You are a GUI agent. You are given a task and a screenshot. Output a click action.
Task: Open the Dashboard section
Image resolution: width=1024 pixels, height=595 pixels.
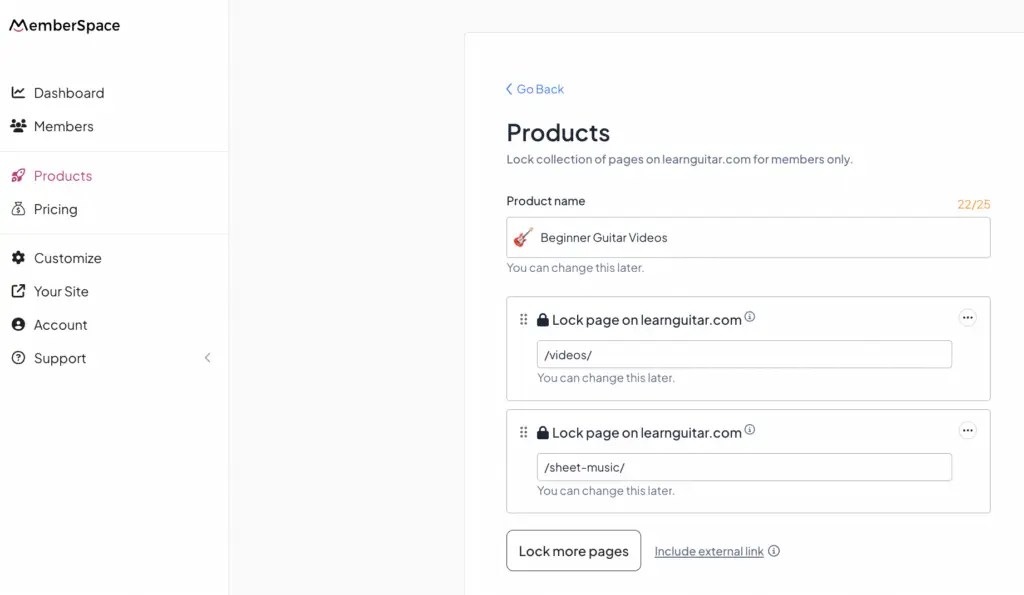(x=68, y=93)
